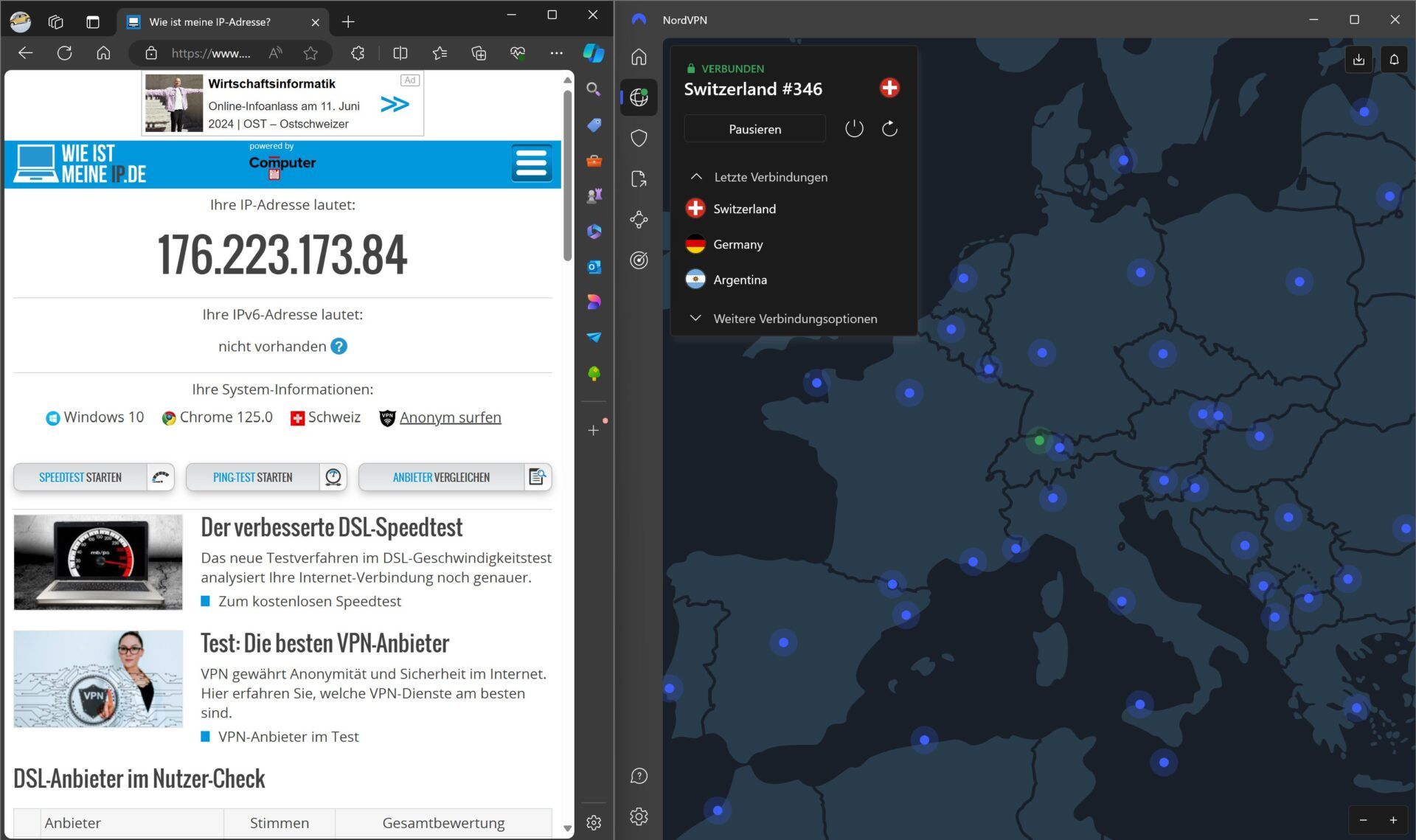Click the NordVPN download icon
This screenshot has width=1416, height=840.
pyautogui.click(x=1358, y=60)
